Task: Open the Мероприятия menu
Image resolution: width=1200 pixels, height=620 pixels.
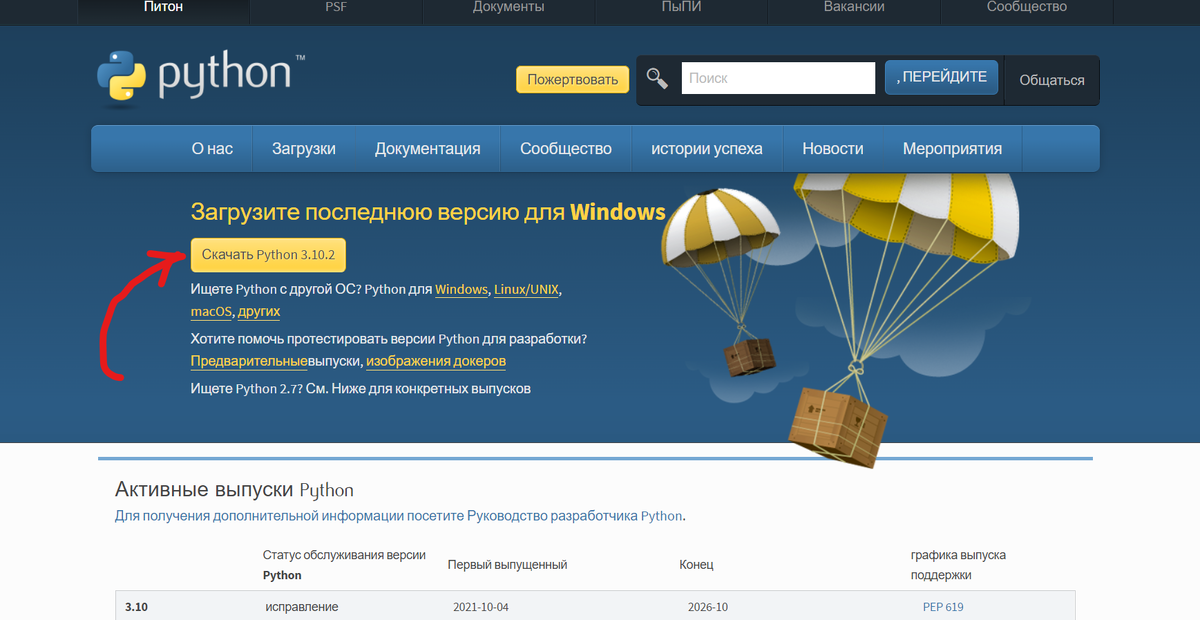Action: pos(952,149)
